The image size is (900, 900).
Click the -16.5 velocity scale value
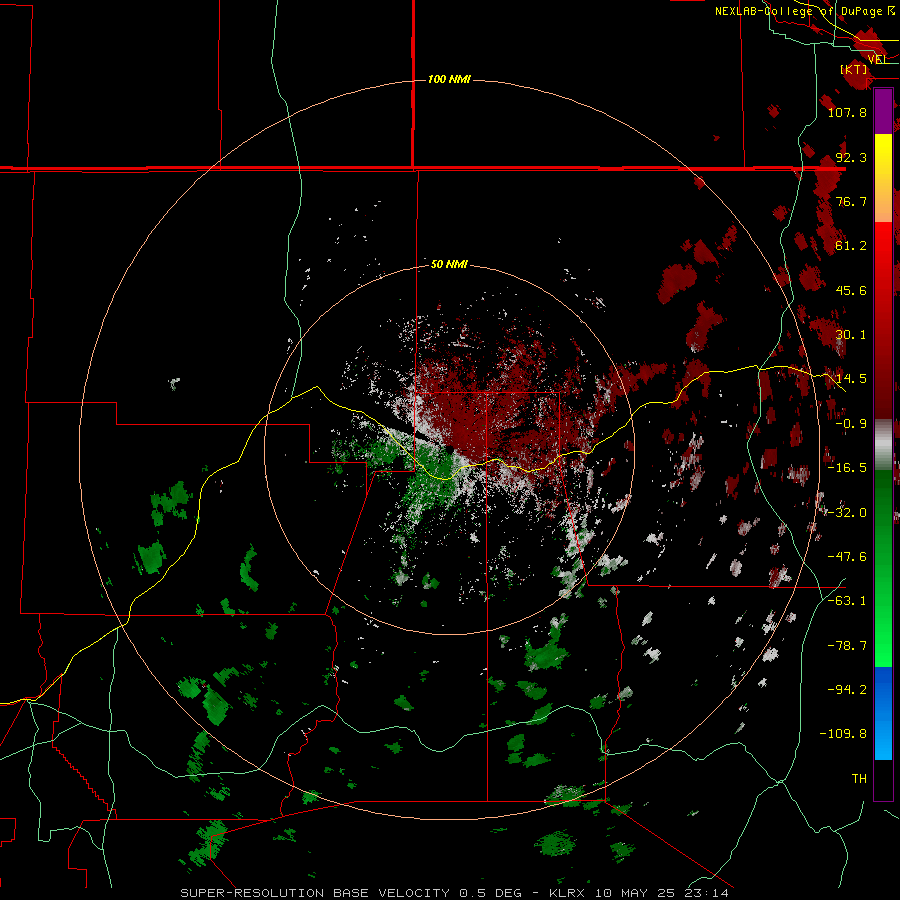click(847, 468)
